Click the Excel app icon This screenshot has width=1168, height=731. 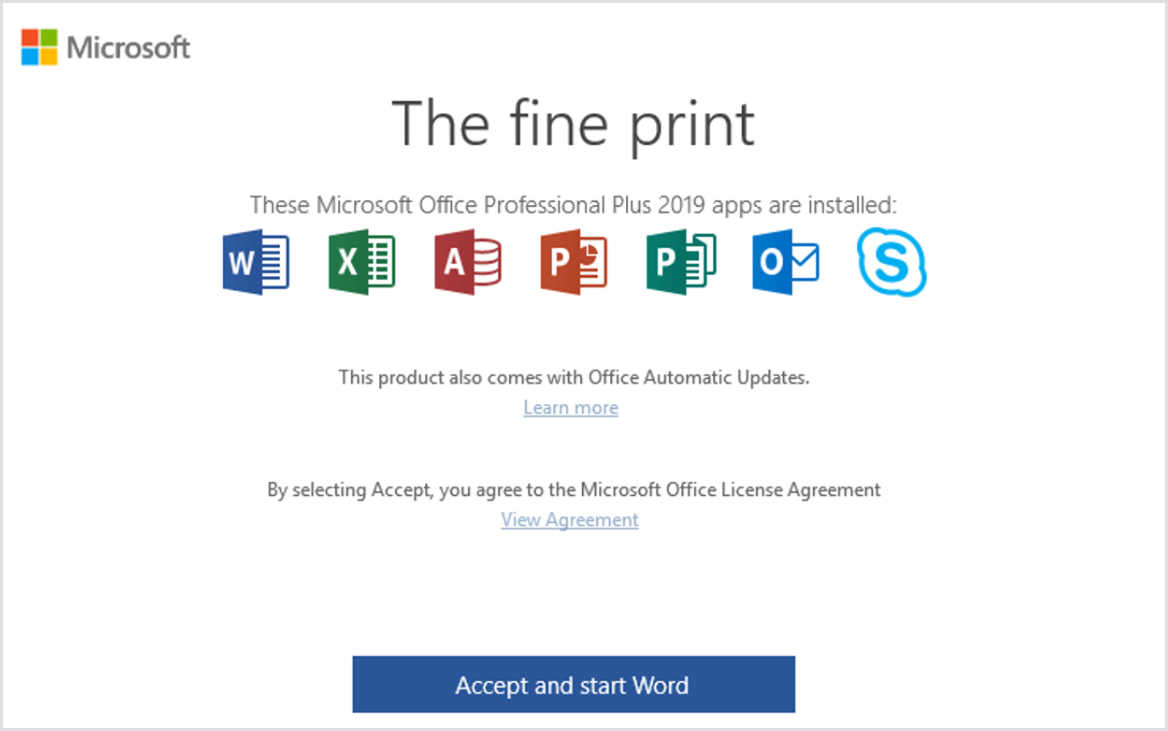(x=362, y=262)
